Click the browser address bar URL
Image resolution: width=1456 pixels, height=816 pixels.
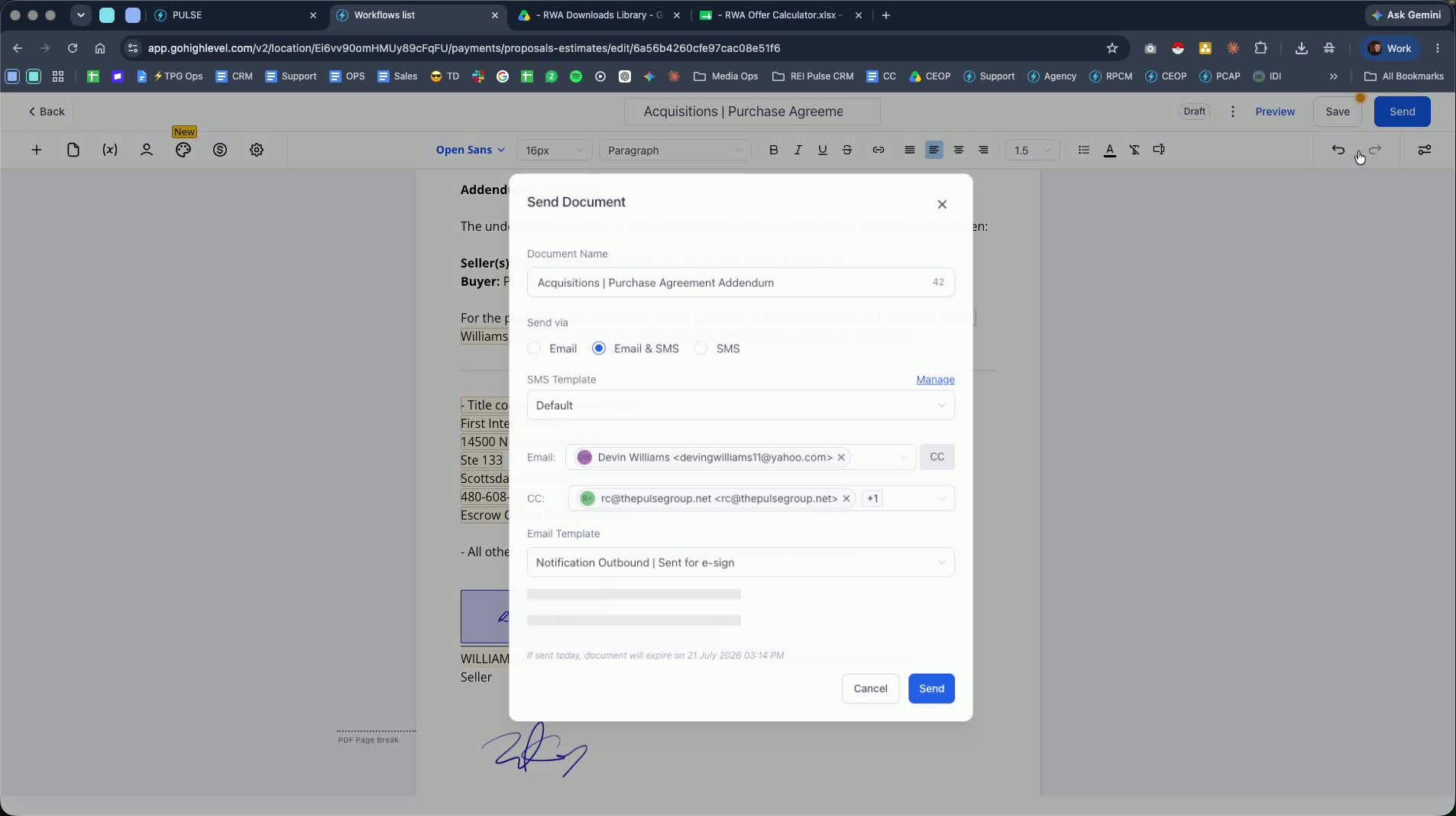464,48
